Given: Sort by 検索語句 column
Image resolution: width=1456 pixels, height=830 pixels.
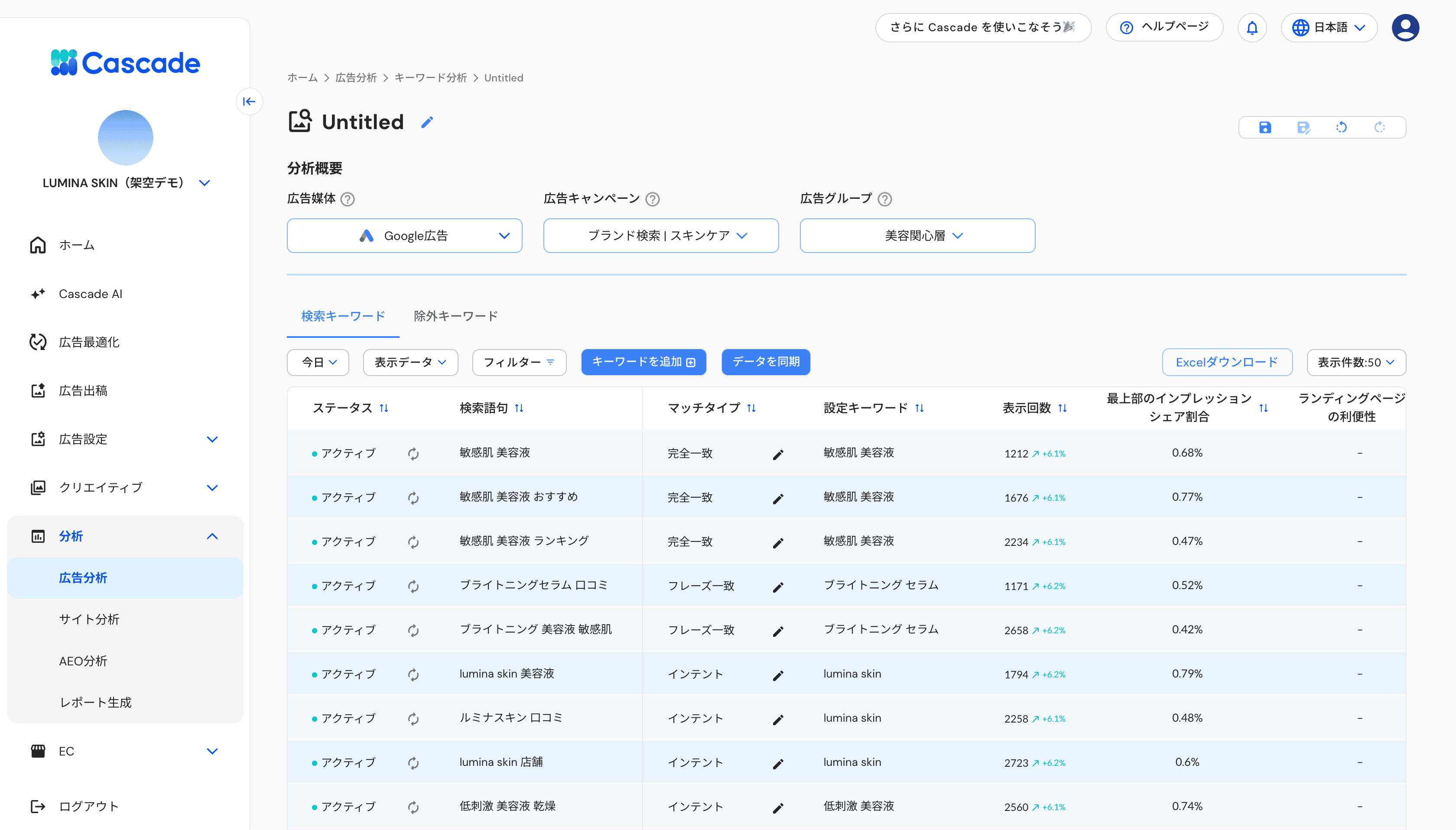Looking at the screenshot, I should pyautogui.click(x=519, y=408).
